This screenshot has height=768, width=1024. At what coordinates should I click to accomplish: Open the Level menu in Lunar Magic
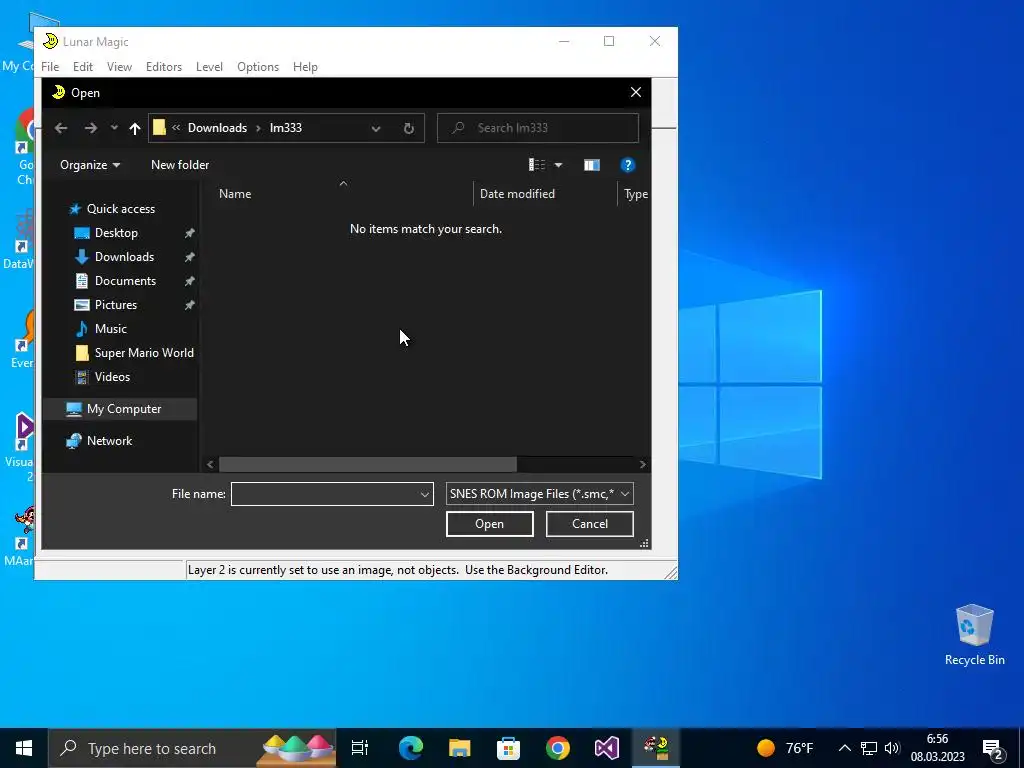210,67
